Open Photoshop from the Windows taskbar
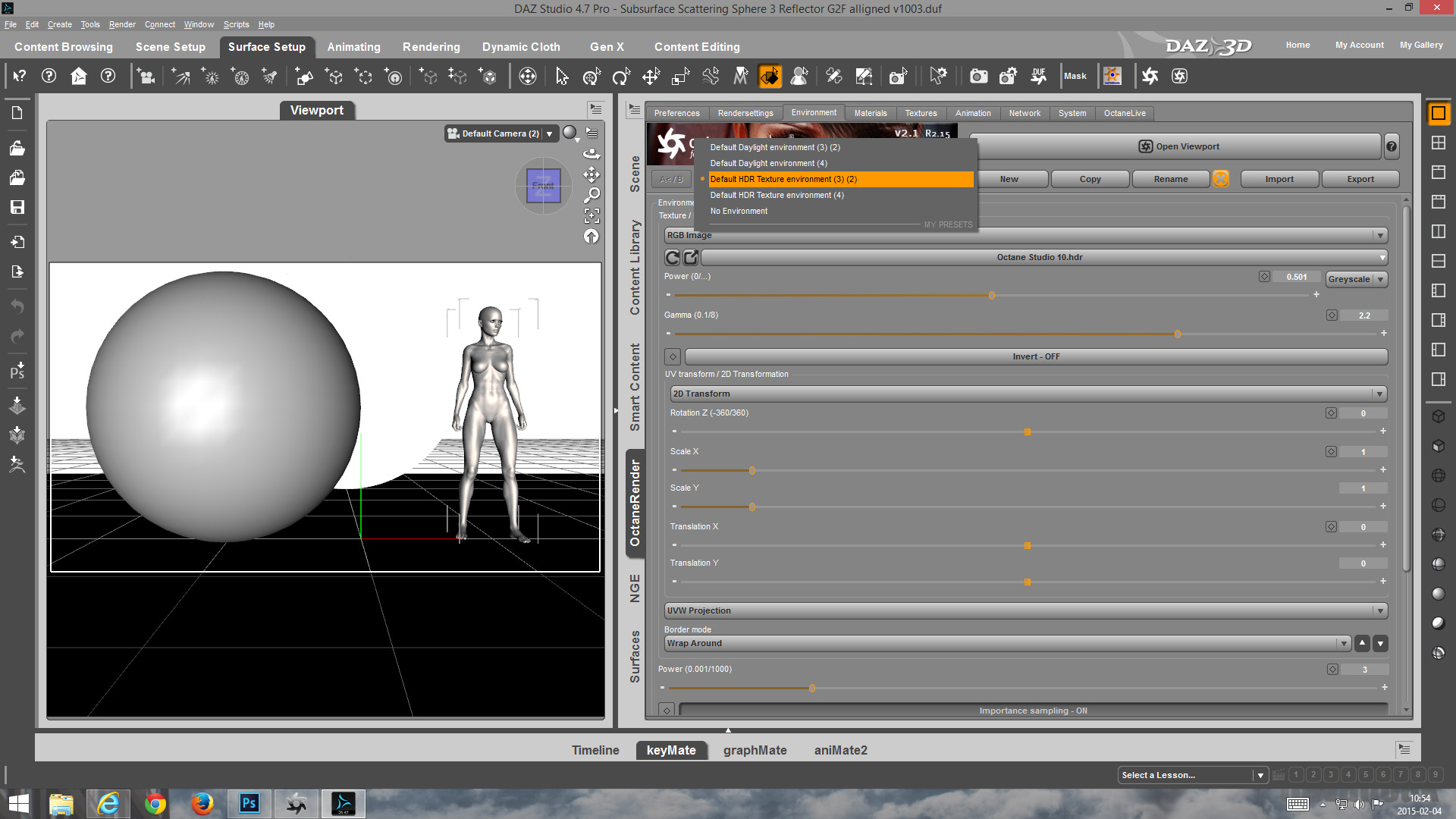Viewport: 1456px width, 819px height. pos(249,803)
